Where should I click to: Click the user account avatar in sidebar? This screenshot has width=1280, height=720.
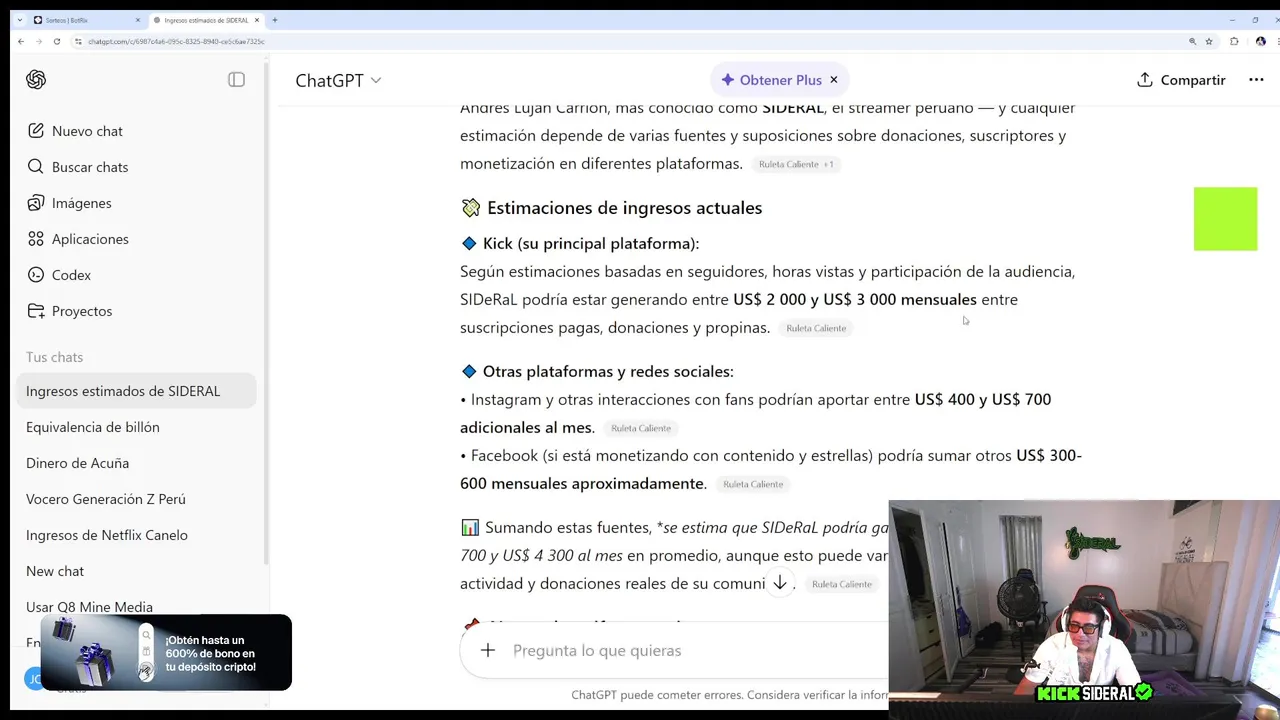[x=33, y=679]
